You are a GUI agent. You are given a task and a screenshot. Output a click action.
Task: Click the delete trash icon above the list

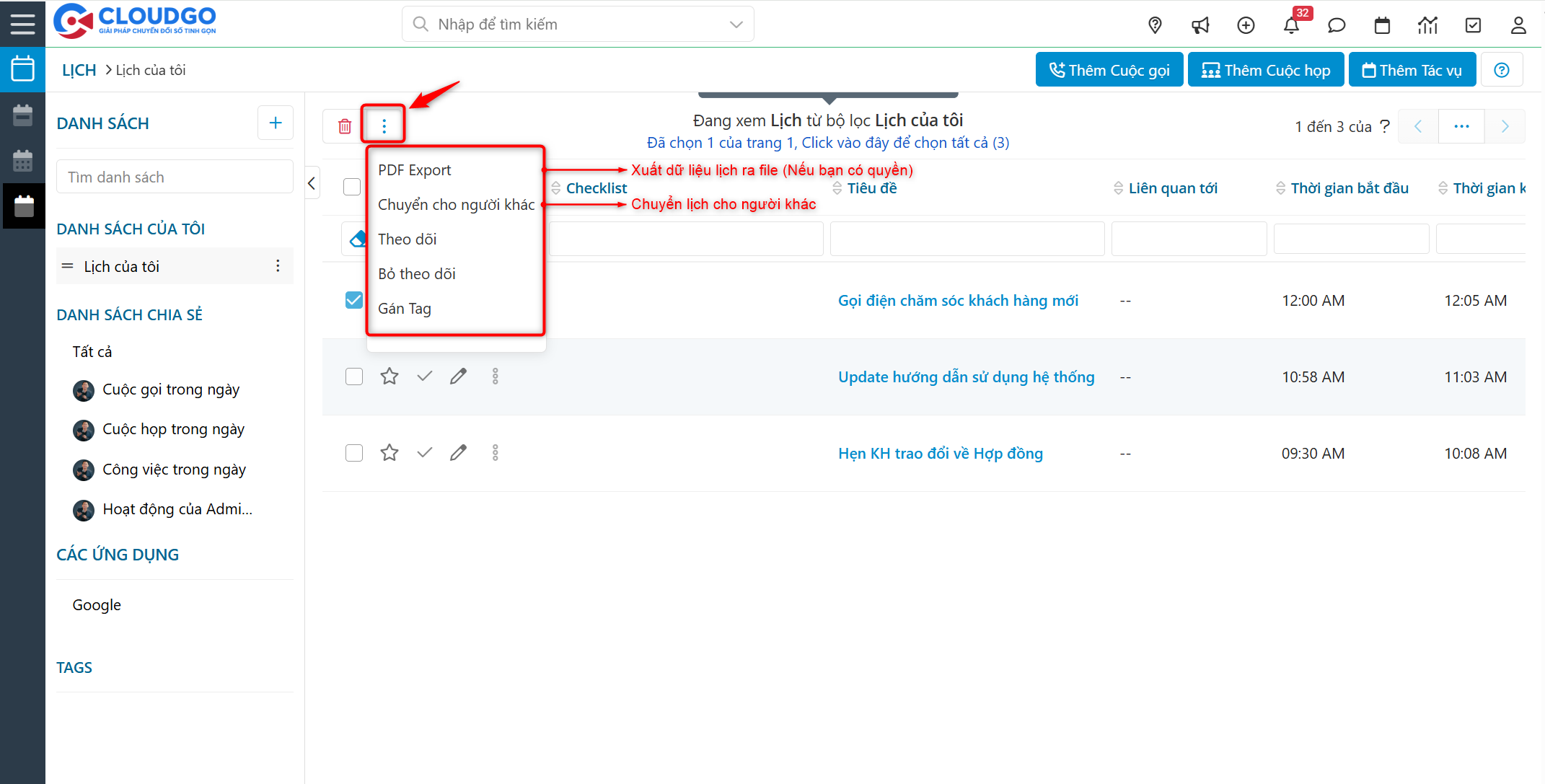(x=345, y=124)
